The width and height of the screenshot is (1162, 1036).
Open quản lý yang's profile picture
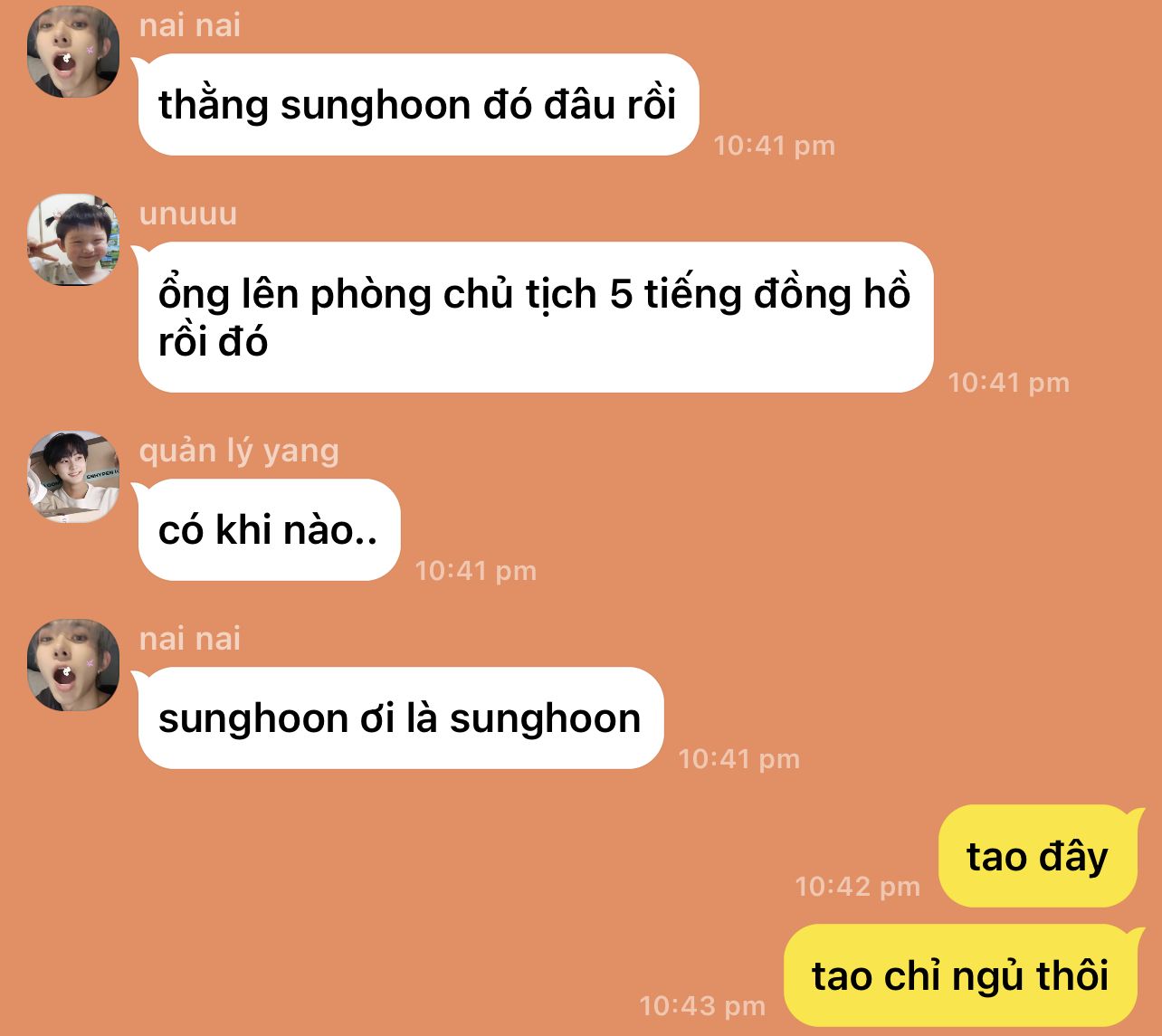tap(73, 477)
